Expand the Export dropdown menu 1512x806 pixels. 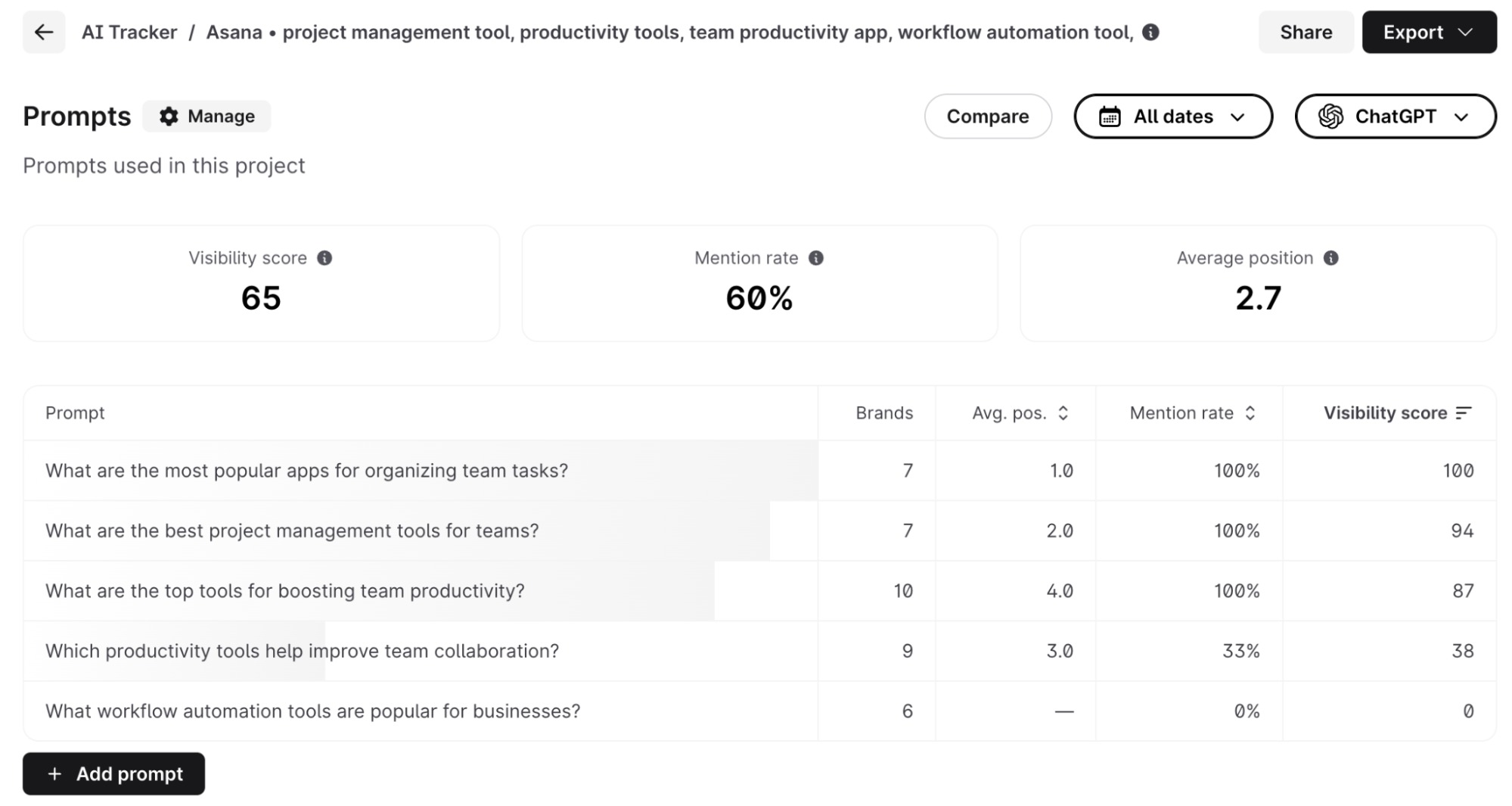point(1429,33)
